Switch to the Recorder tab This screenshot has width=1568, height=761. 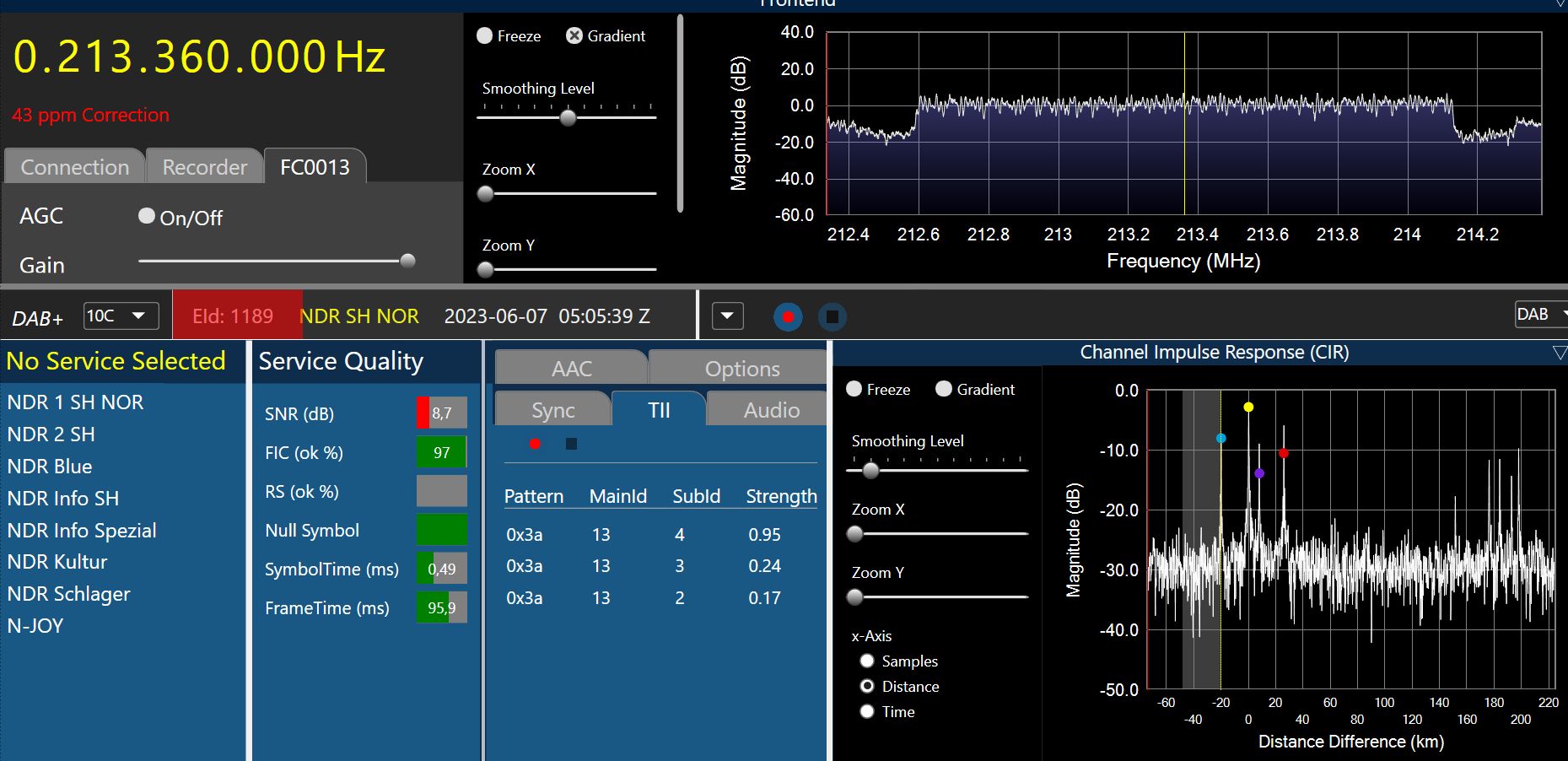205,167
